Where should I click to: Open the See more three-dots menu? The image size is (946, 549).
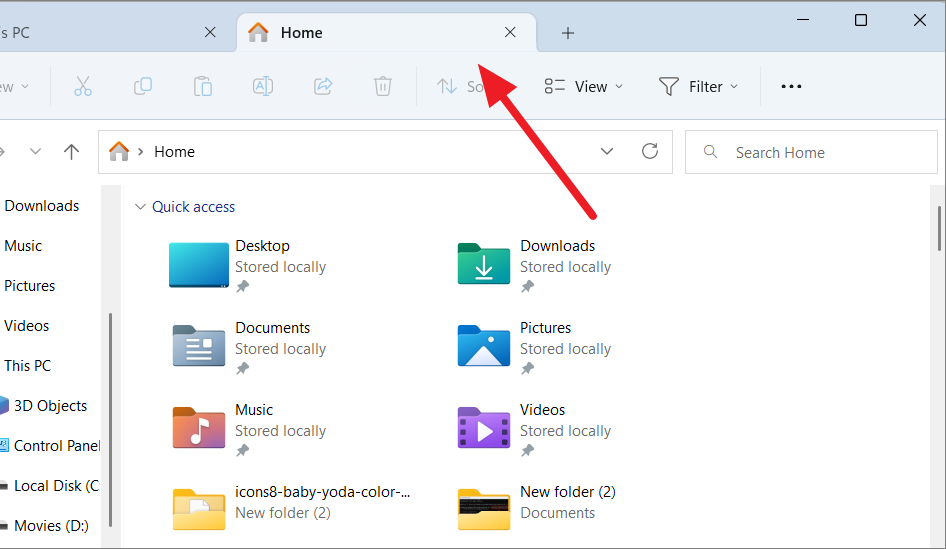tap(791, 86)
